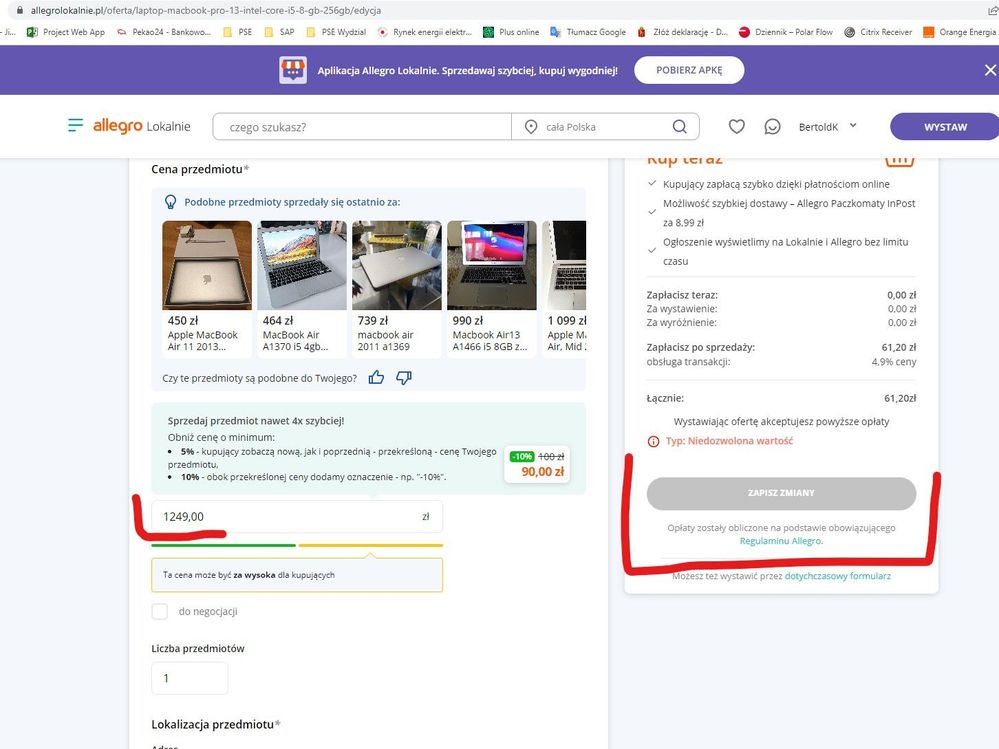Click the price field showing 1249,00

click(297, 517)
